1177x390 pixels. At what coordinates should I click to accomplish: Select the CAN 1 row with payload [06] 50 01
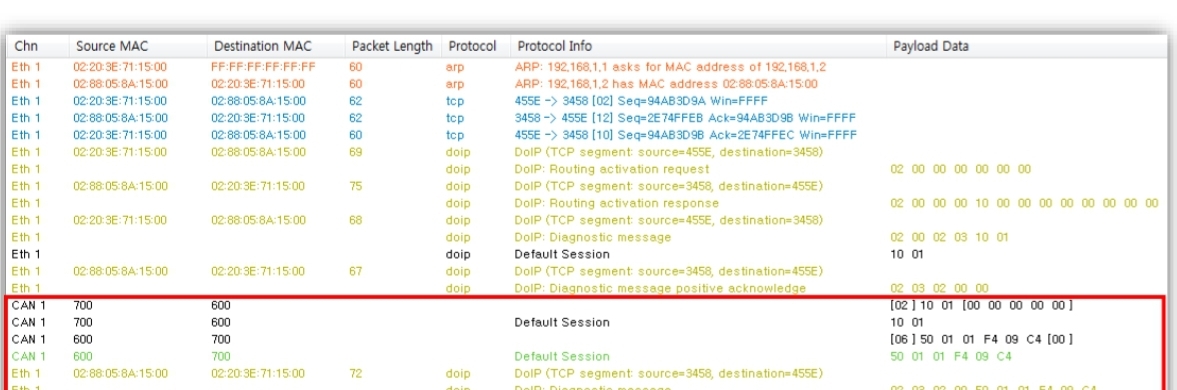click(x=587, y=339)
